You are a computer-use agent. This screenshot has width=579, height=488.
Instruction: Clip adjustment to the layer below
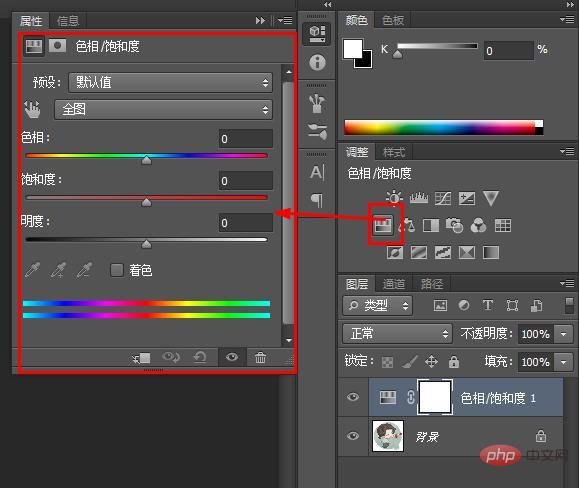[141, 358]
